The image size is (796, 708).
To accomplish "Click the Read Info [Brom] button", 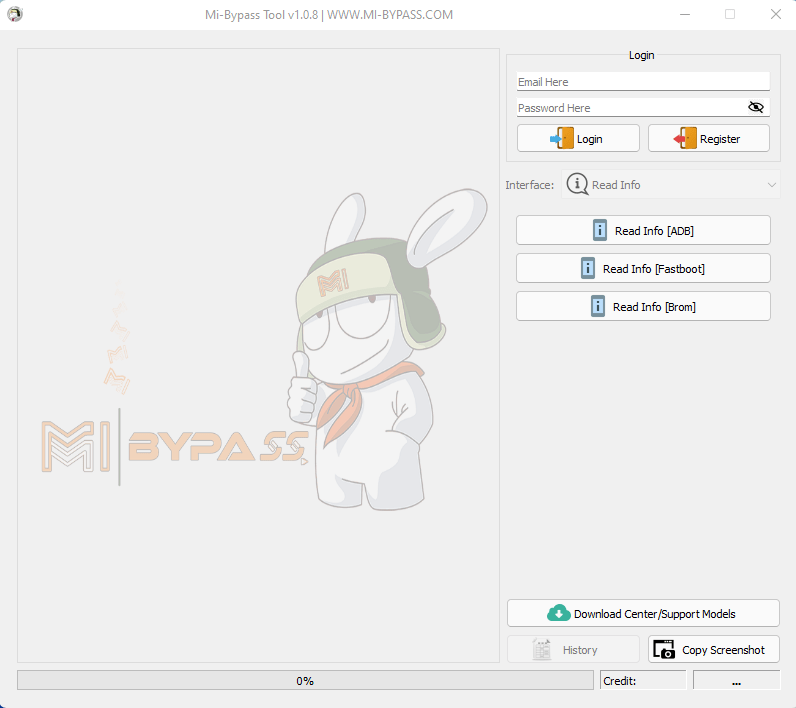I will [x=643, y=307].
